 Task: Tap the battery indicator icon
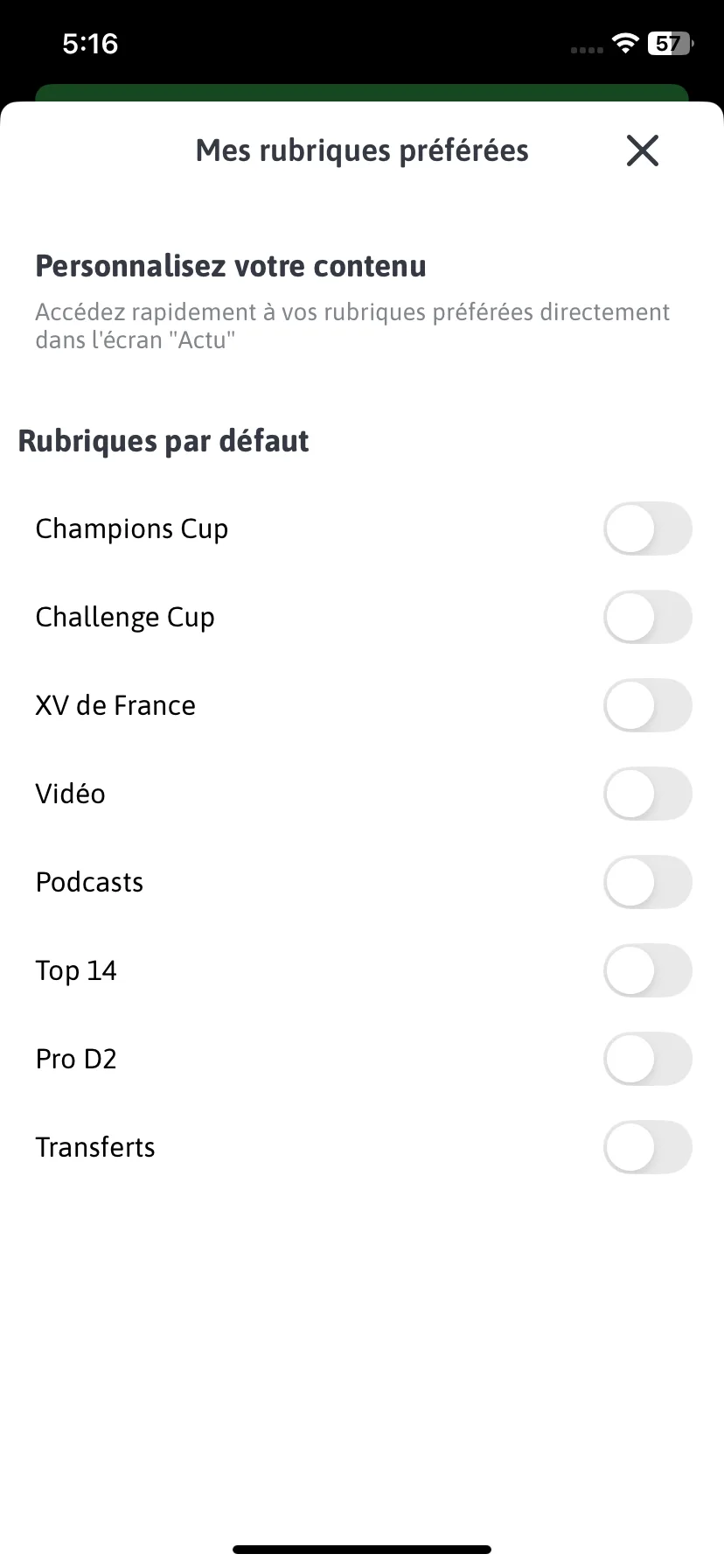point(670,44)
